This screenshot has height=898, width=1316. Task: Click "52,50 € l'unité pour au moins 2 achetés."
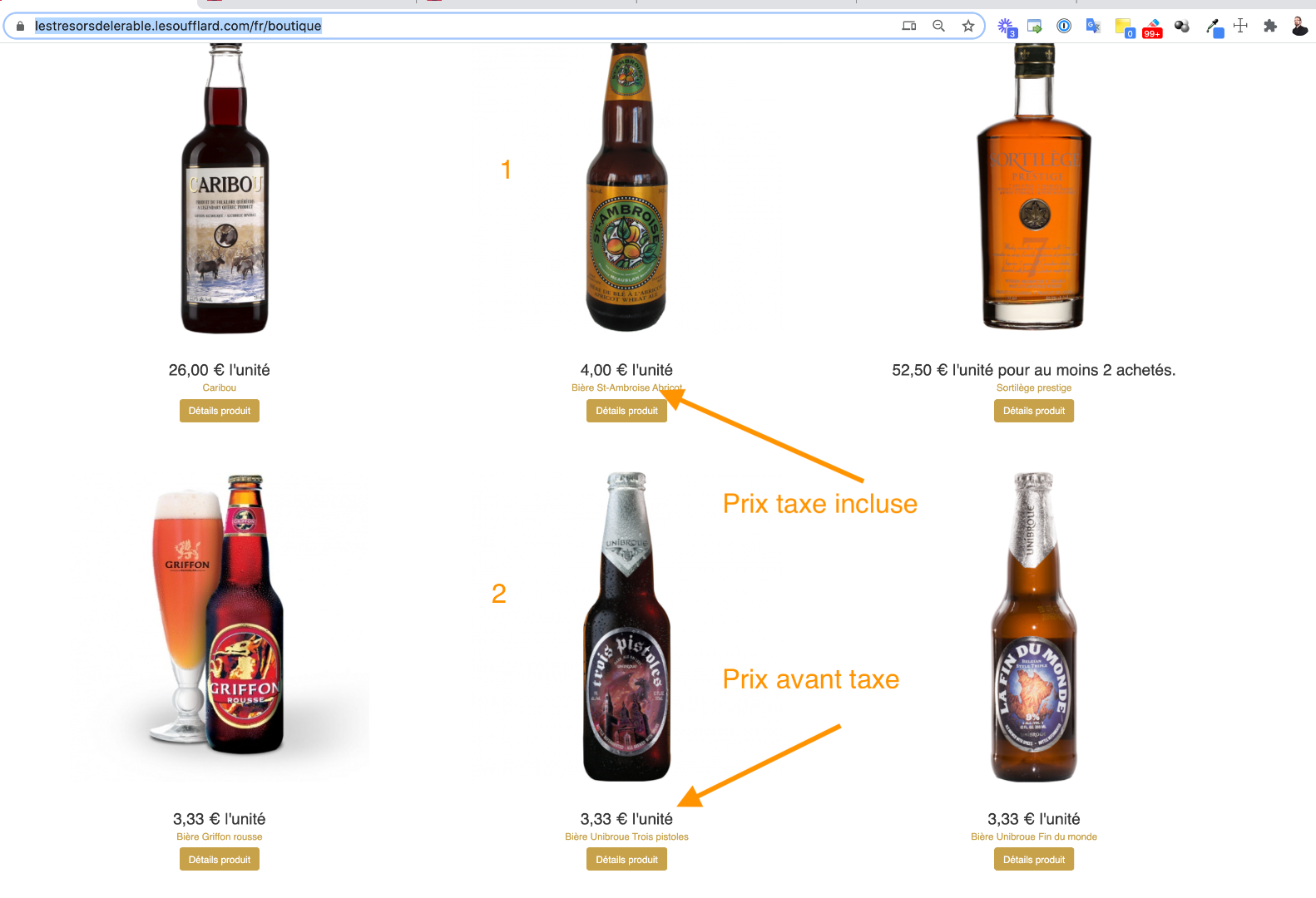(1034, 370)
